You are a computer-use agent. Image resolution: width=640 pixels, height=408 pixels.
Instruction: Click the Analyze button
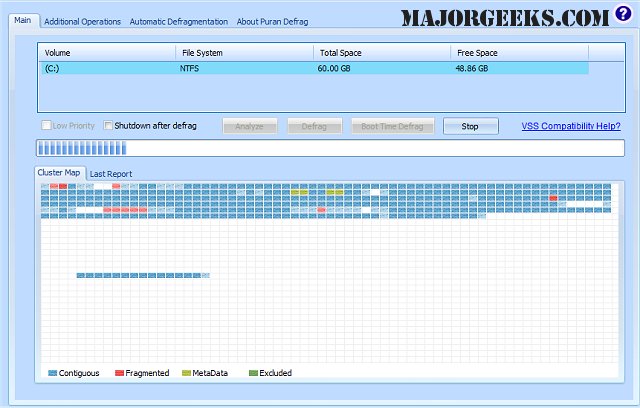(250, 126)
